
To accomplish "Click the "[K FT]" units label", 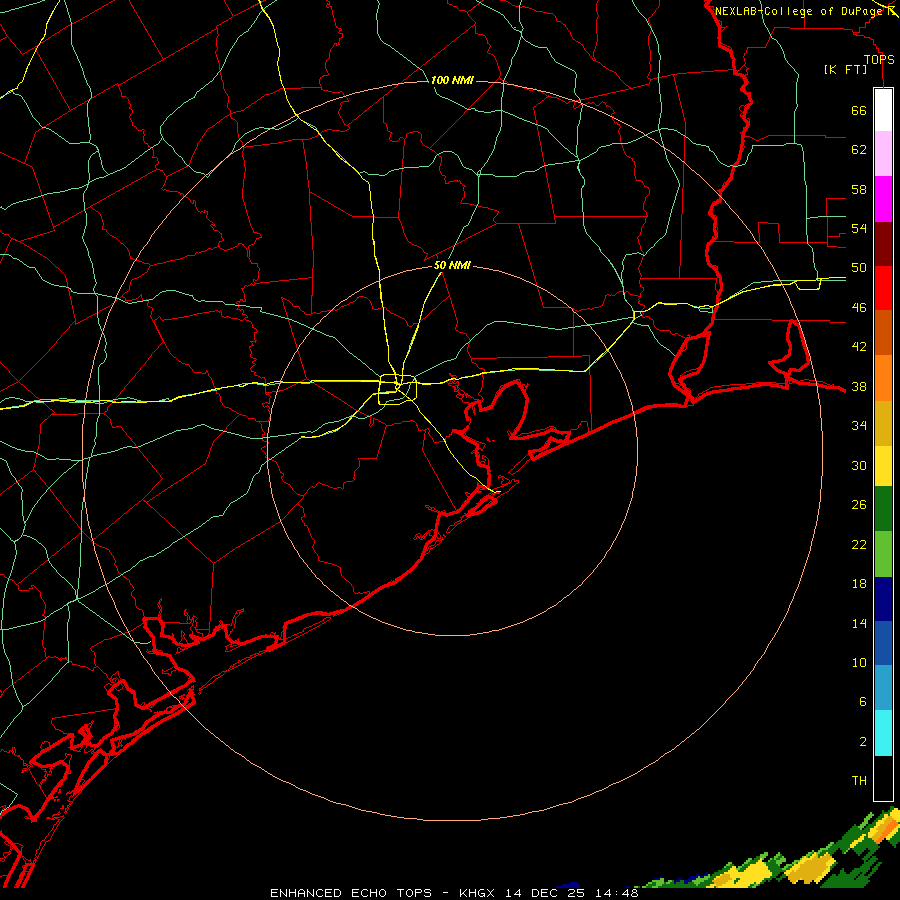I will pyautogui.click(x=846, y=69).
